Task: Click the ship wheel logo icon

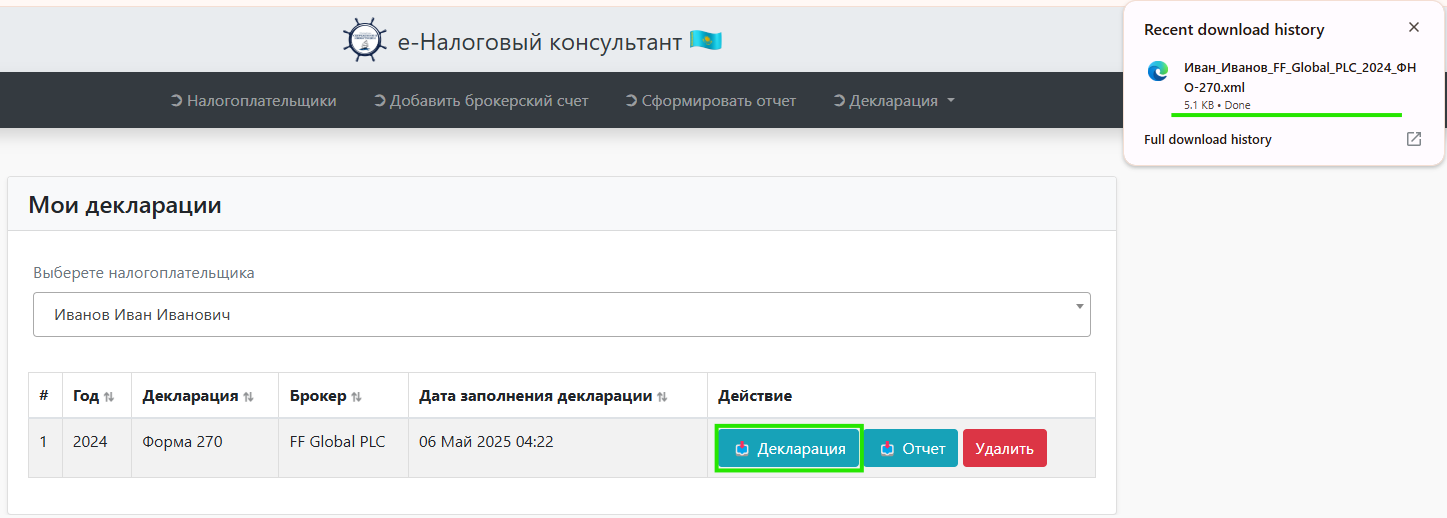Action: click(365, 41)
